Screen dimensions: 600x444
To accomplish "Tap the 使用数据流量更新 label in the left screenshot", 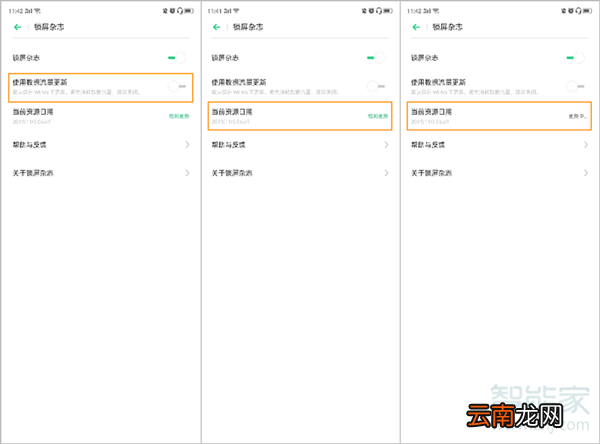I will [x=40, y=82].
